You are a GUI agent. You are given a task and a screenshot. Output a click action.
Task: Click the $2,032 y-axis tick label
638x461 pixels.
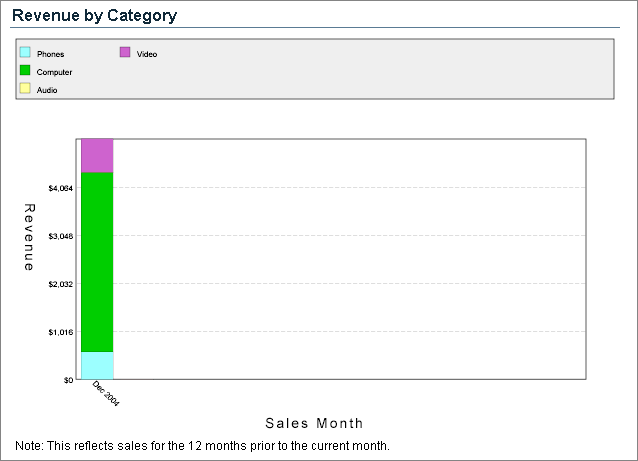pyautogui.click(x=61, y=284)
